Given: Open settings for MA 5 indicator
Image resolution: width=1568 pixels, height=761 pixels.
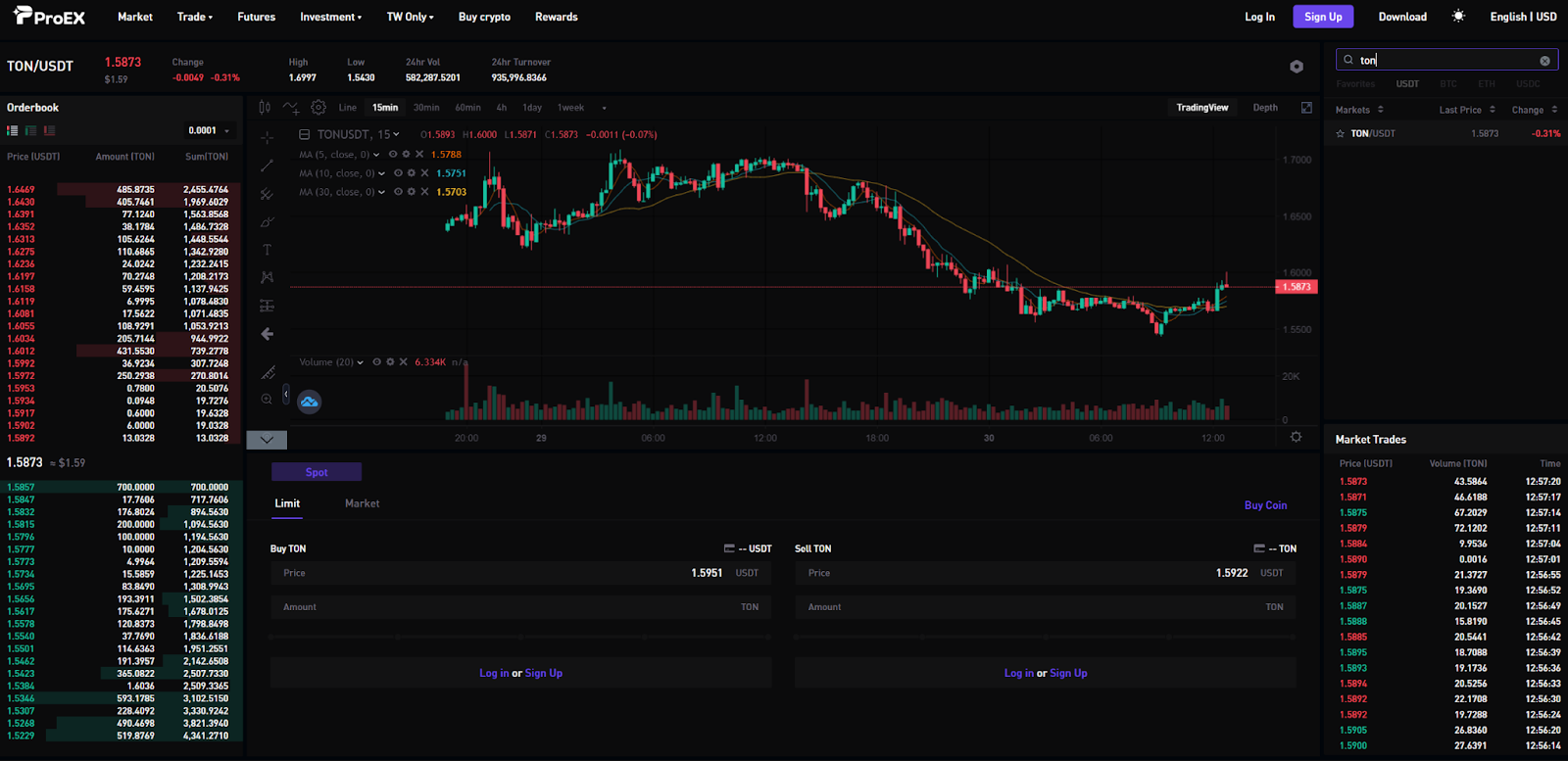Looking at the screenshot, I should click(x=406, y=155).
